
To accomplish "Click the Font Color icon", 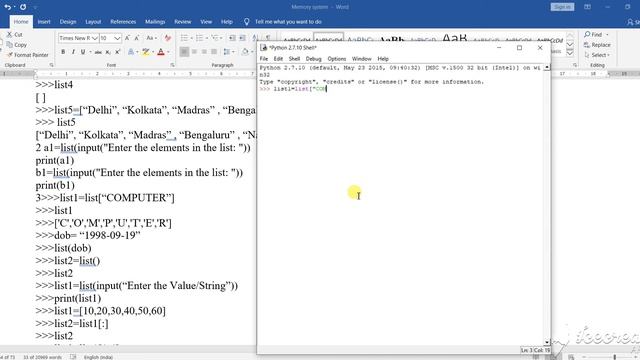I will [x=161, y=52].
